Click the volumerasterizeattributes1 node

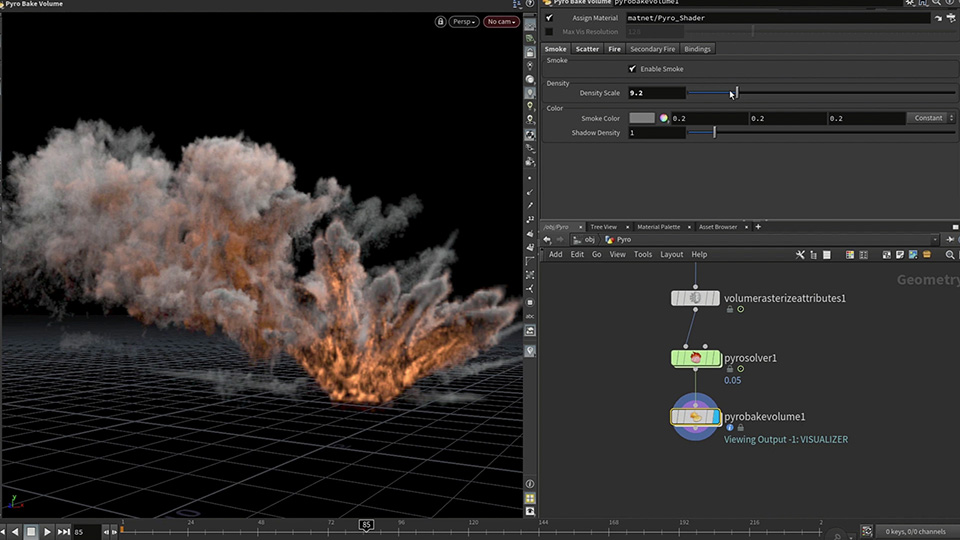point(695,298)
